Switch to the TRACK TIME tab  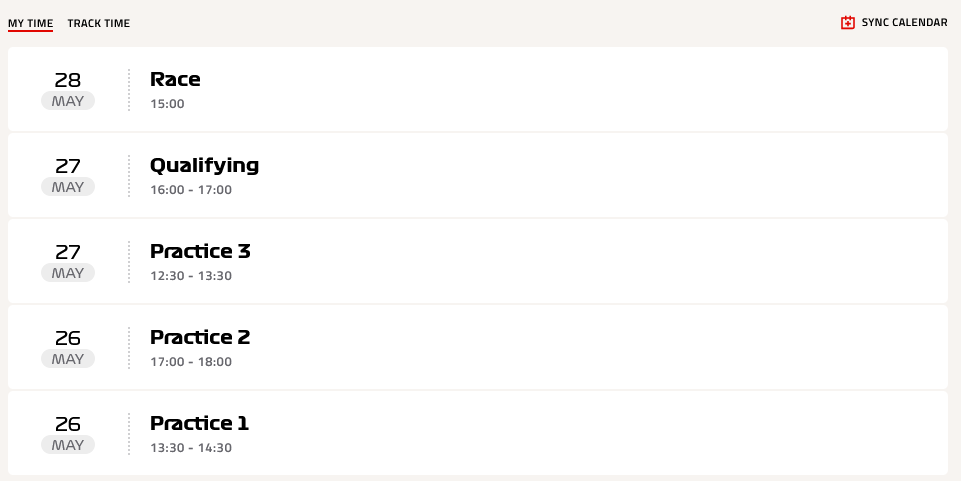coord(99,23)
